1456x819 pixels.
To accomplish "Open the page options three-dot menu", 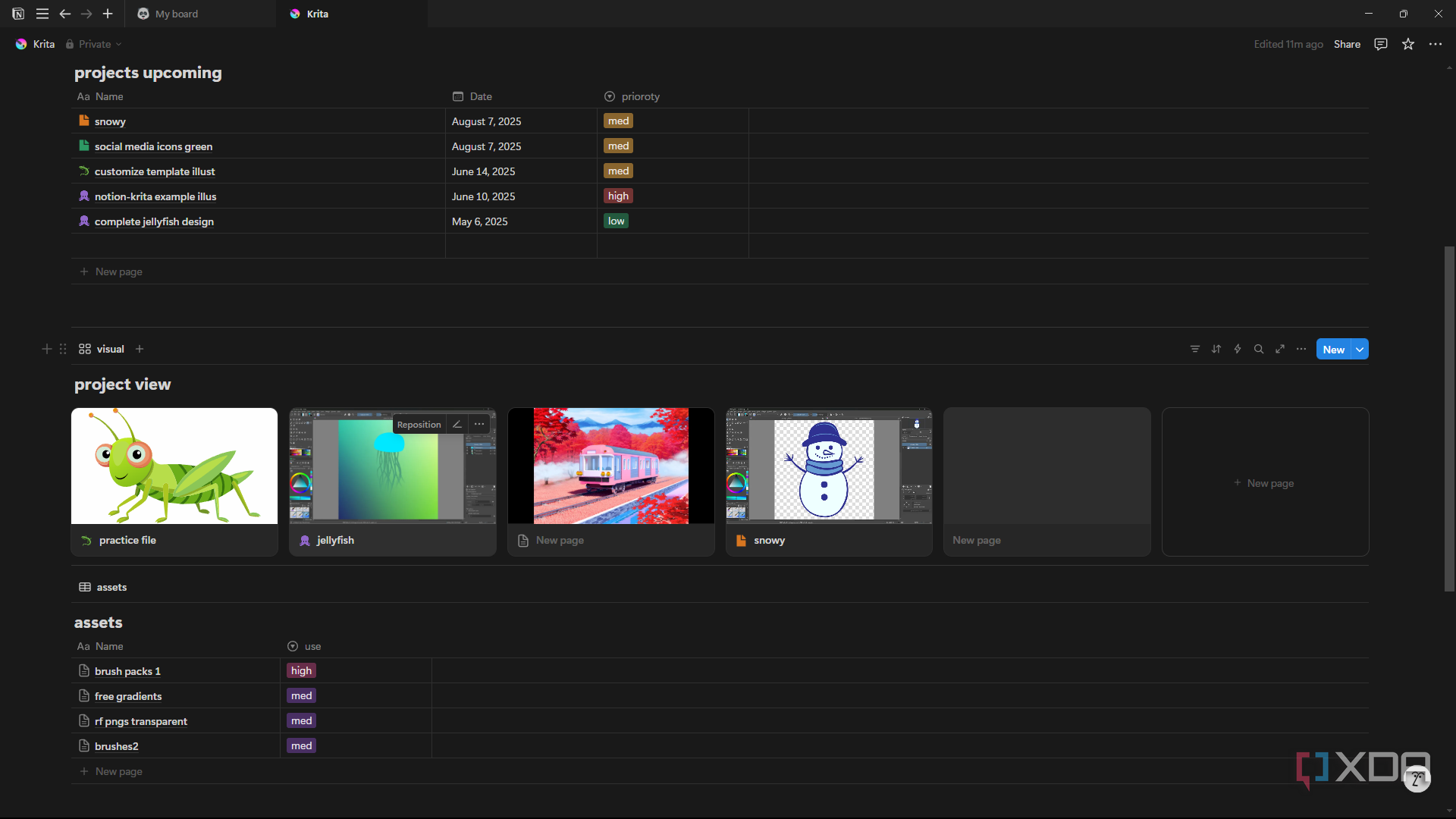I will point(1436,44).
